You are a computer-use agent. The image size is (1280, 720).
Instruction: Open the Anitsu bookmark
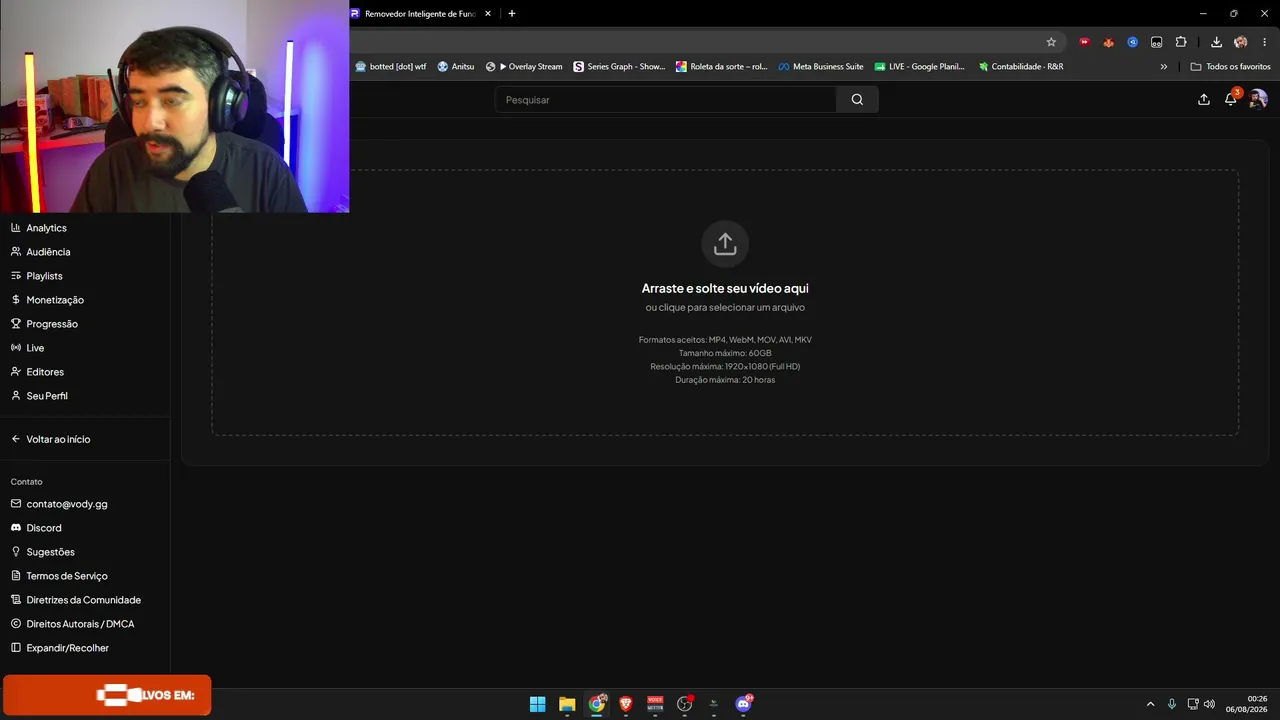click(456, 67)
